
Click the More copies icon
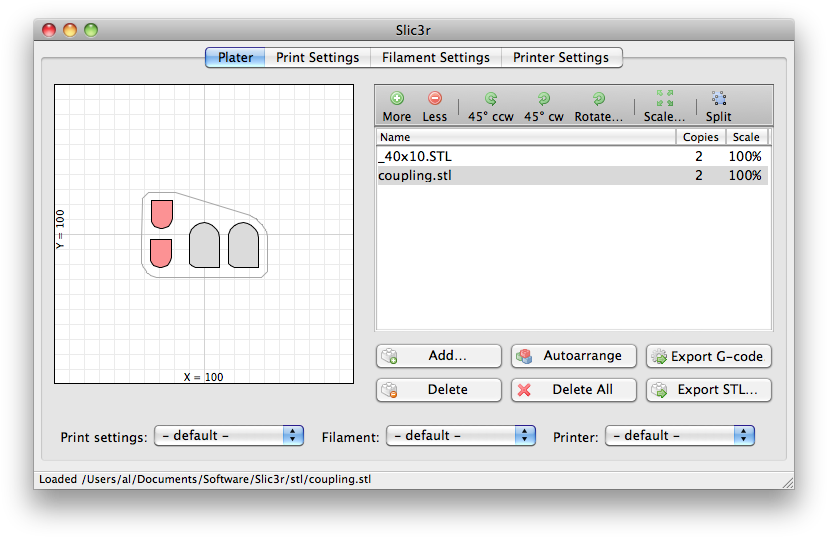pyautogui.click(x=396, y=99)
